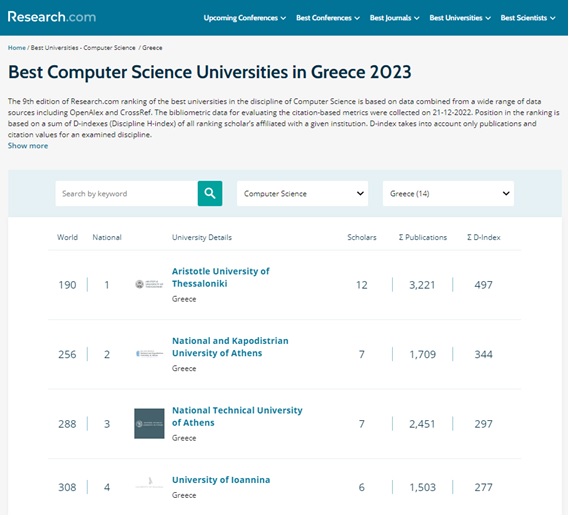Open Aristotle University of Thessaloniki logo
This screenshot has width=569, height=518.
(149, 285)
